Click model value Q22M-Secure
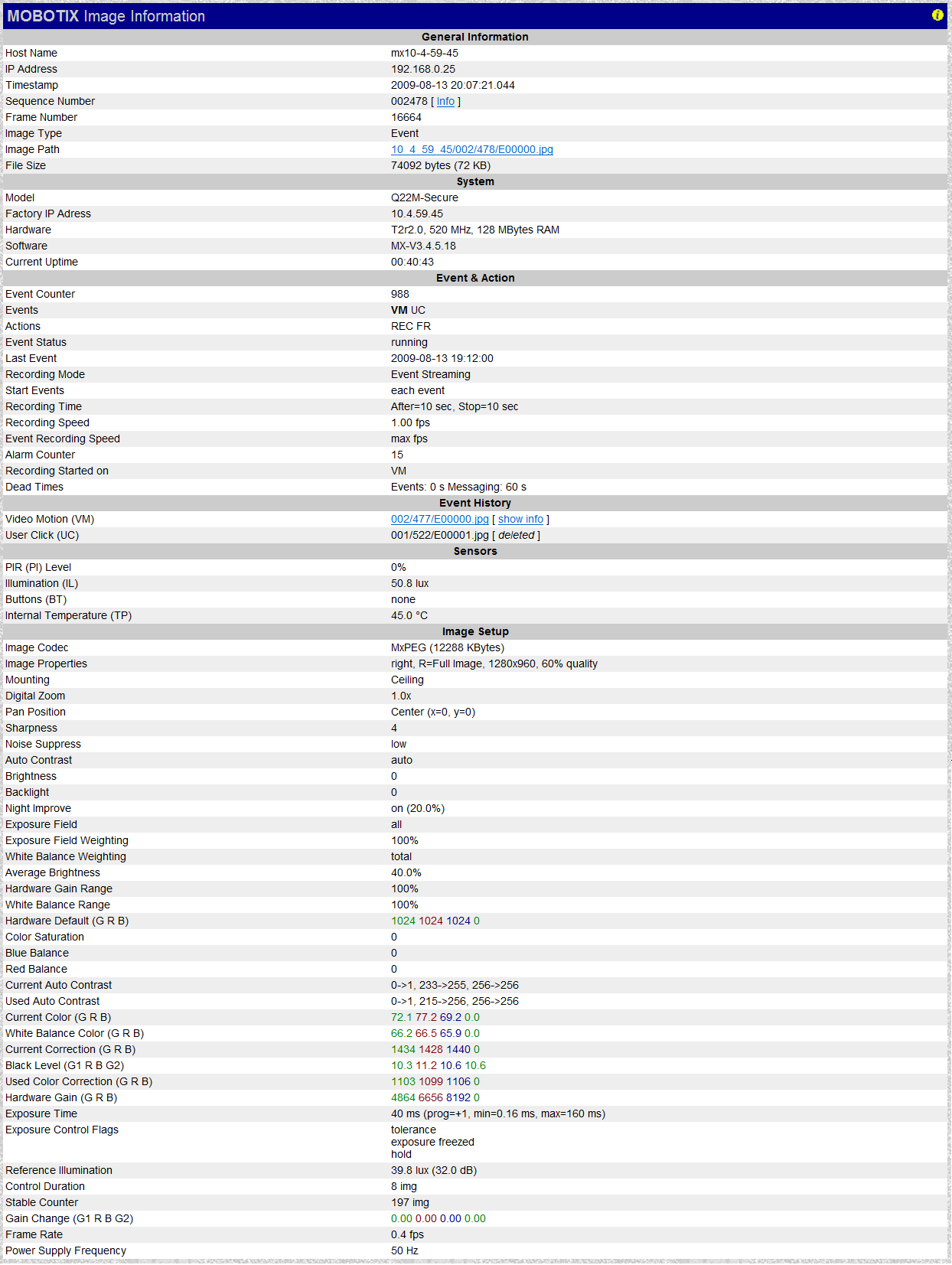 (x=425, y=197)
